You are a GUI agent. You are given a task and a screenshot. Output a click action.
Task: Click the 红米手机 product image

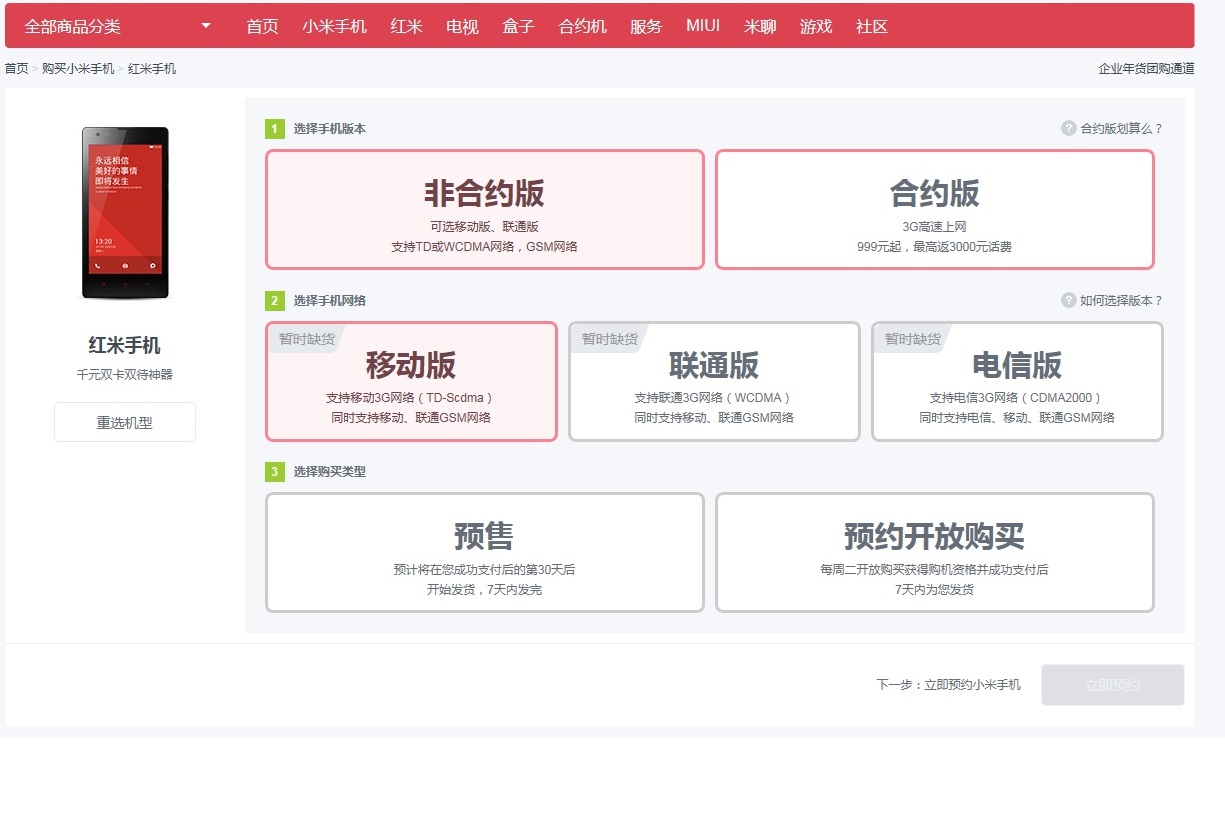tap(125, 213)
